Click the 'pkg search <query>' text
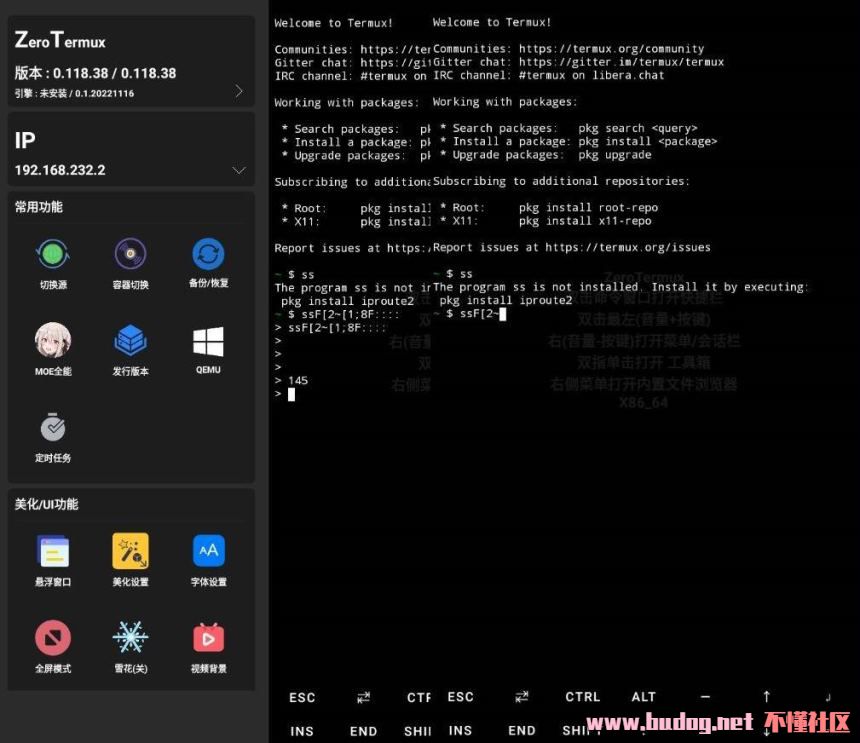 tap(638, 128)
